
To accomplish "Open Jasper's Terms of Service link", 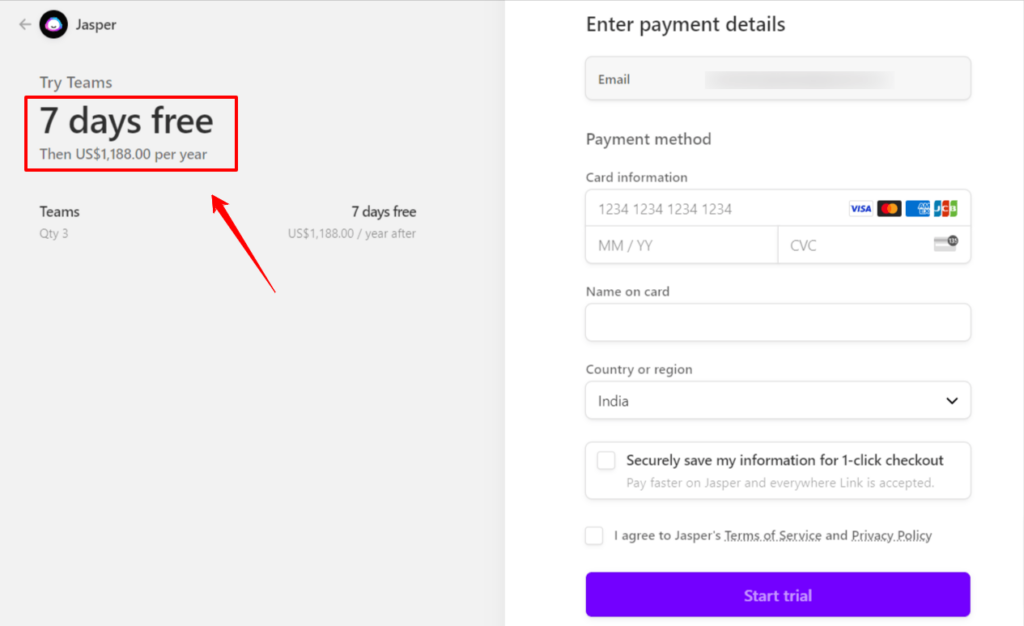I will click(x=773, y=536).
